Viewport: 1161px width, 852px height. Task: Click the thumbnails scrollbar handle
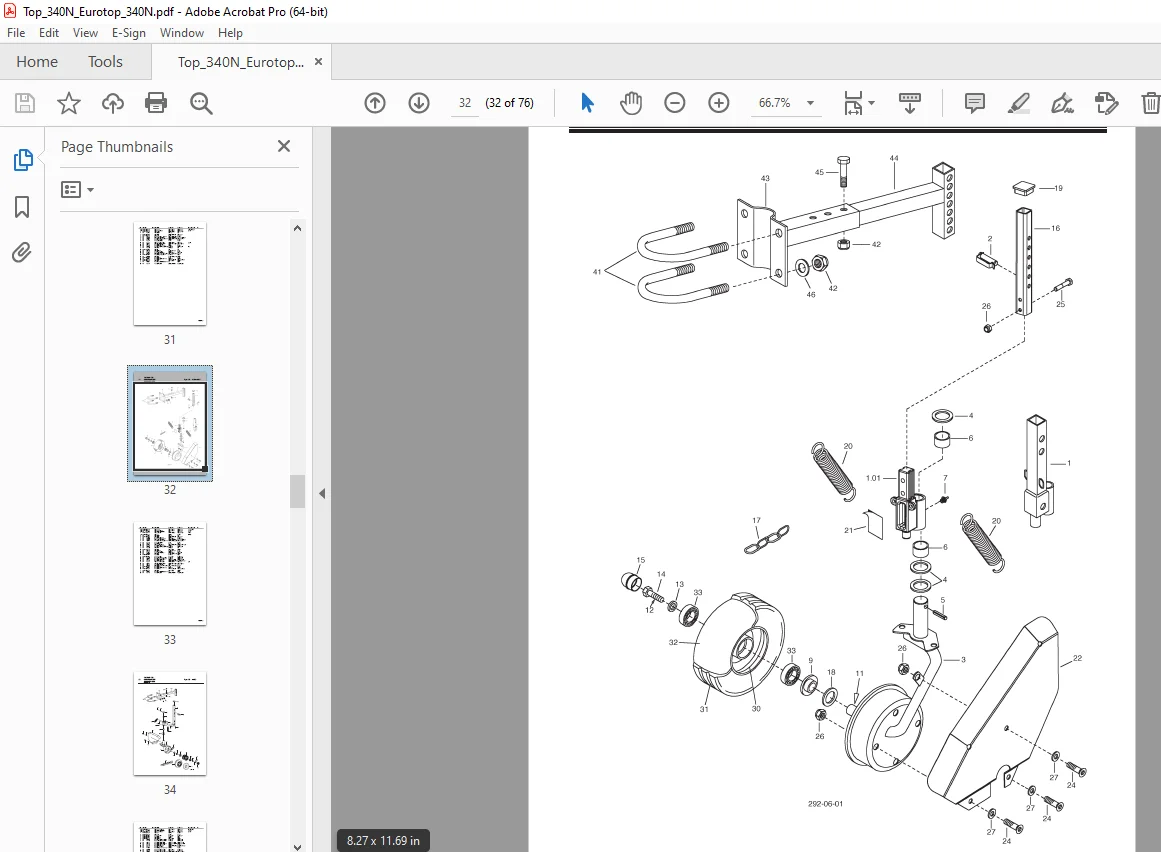coord(298,492)
